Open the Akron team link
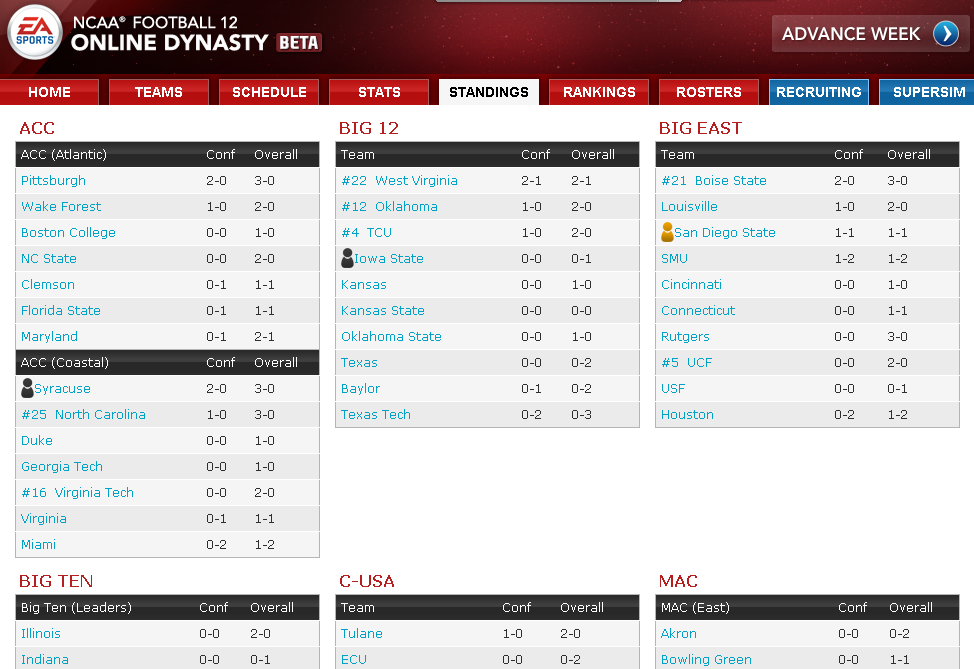This screenshot has width=974, height=669. (679, 634)
